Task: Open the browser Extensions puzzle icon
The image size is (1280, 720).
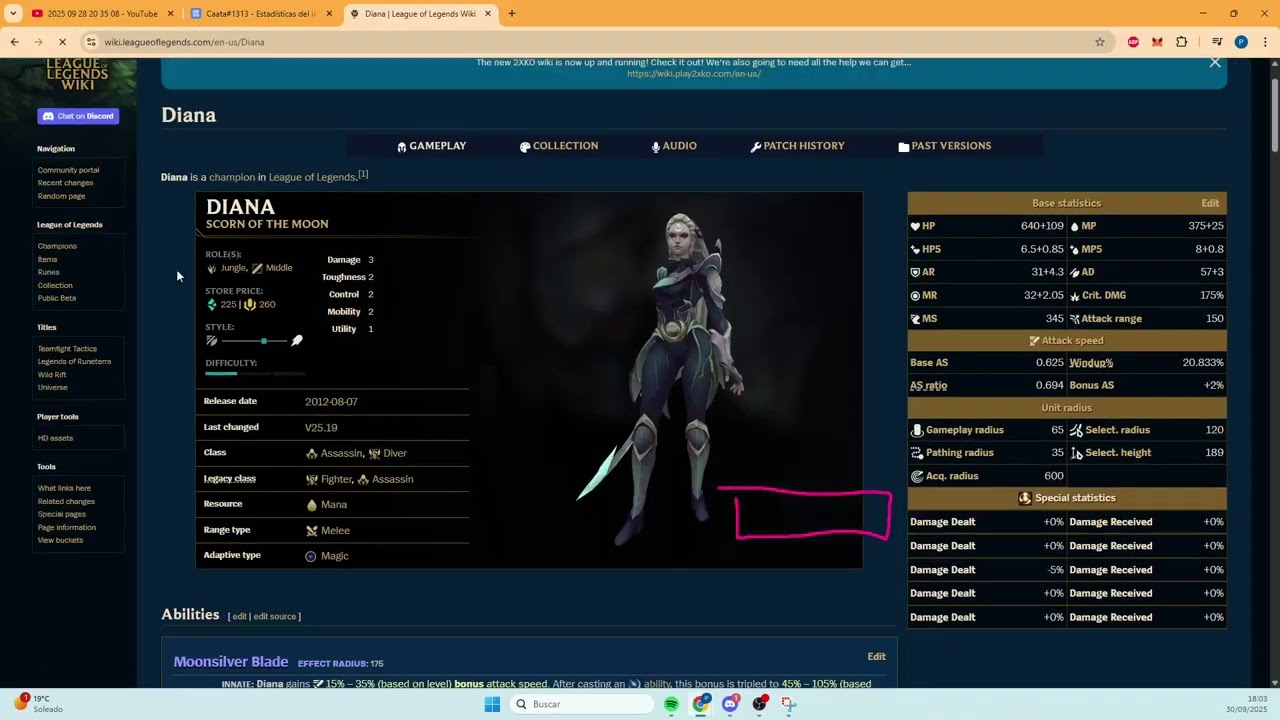Action: coord(1182,42)
